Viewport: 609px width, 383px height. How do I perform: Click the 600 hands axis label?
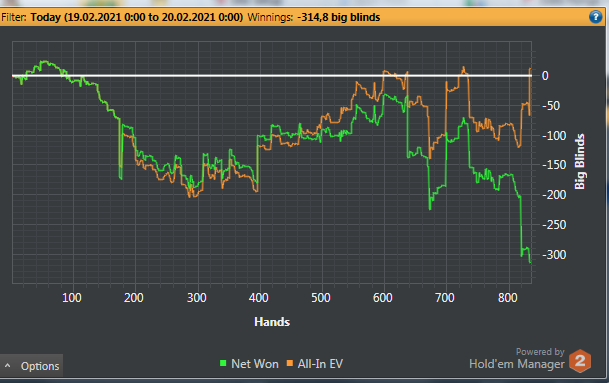(383, 298)
